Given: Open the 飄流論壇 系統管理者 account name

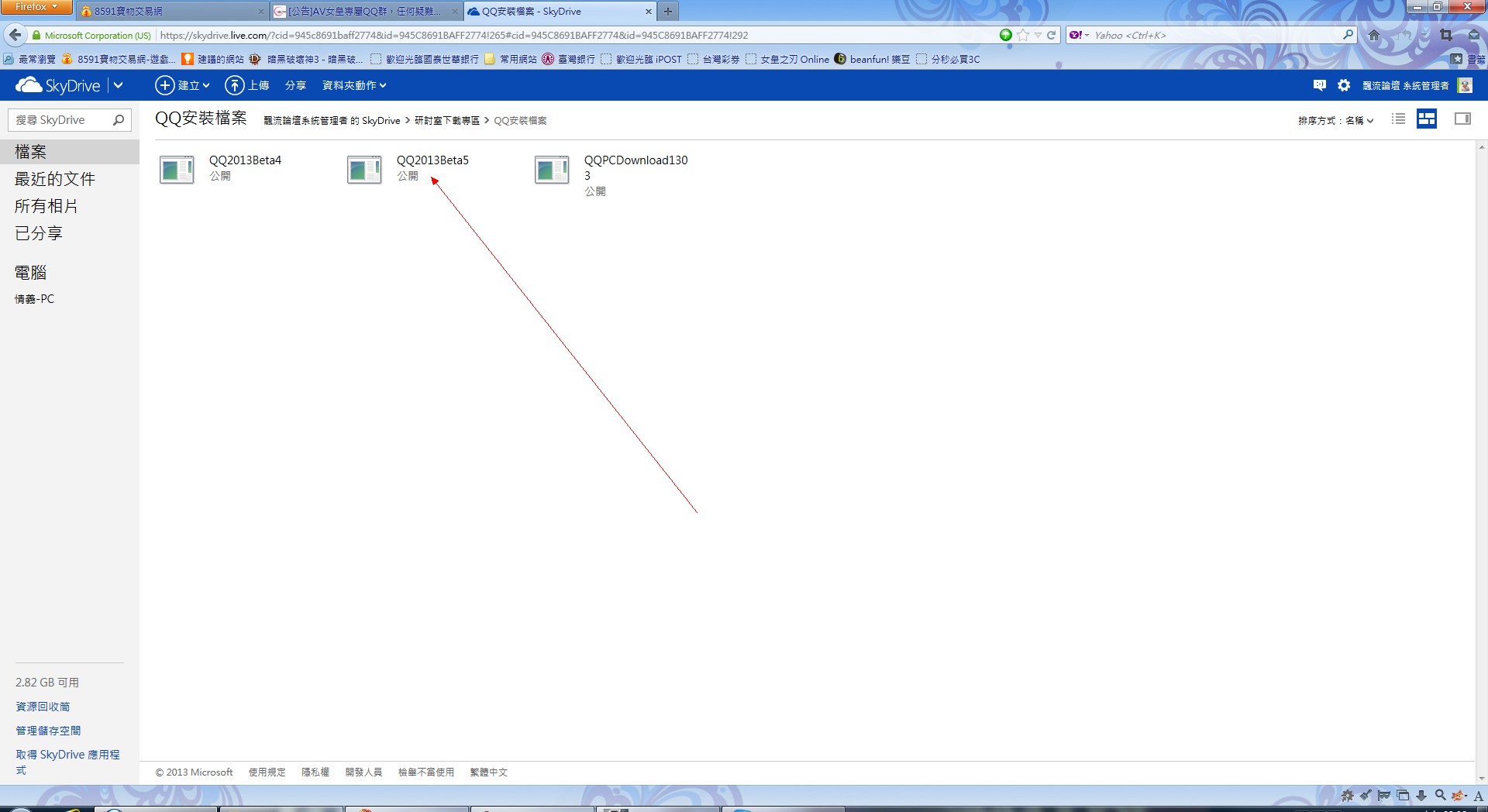Looking at the screenshot, I should [x=1406, y=85].
